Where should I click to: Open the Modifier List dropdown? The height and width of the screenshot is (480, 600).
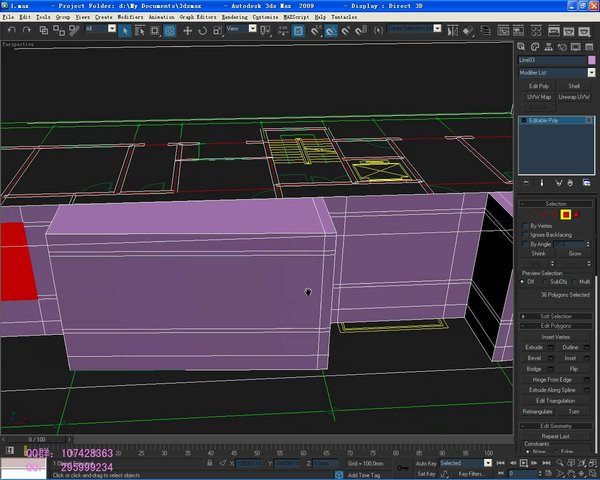pos(557,72)
